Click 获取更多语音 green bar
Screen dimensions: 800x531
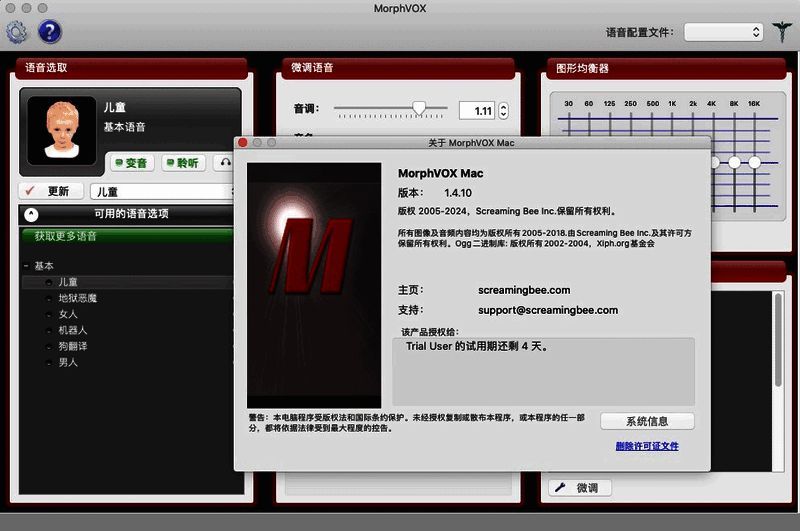[127, 236]
